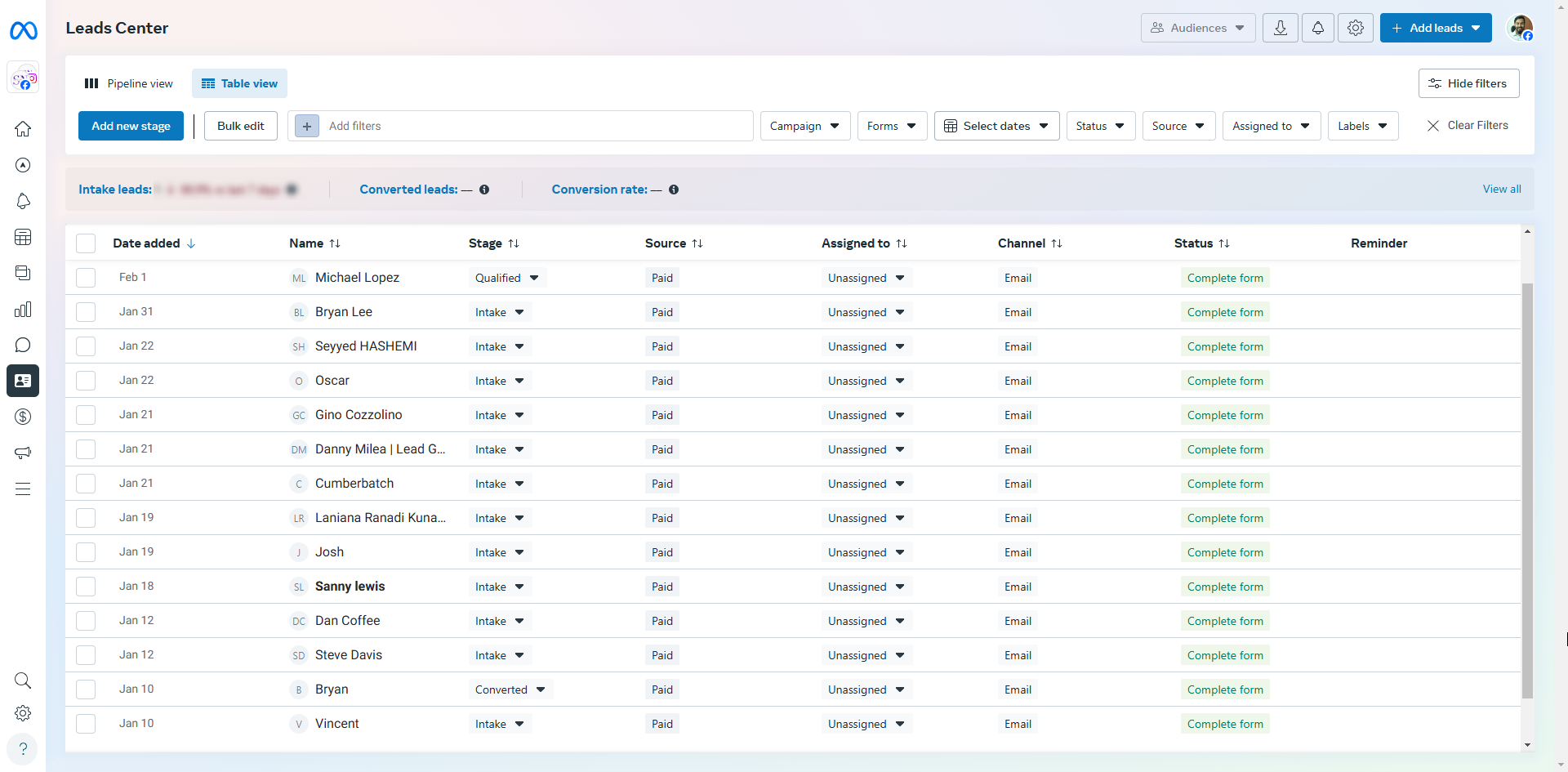Switch to Pipeline view tab
Screen dimensions: 1568x772
coord(129,83)
